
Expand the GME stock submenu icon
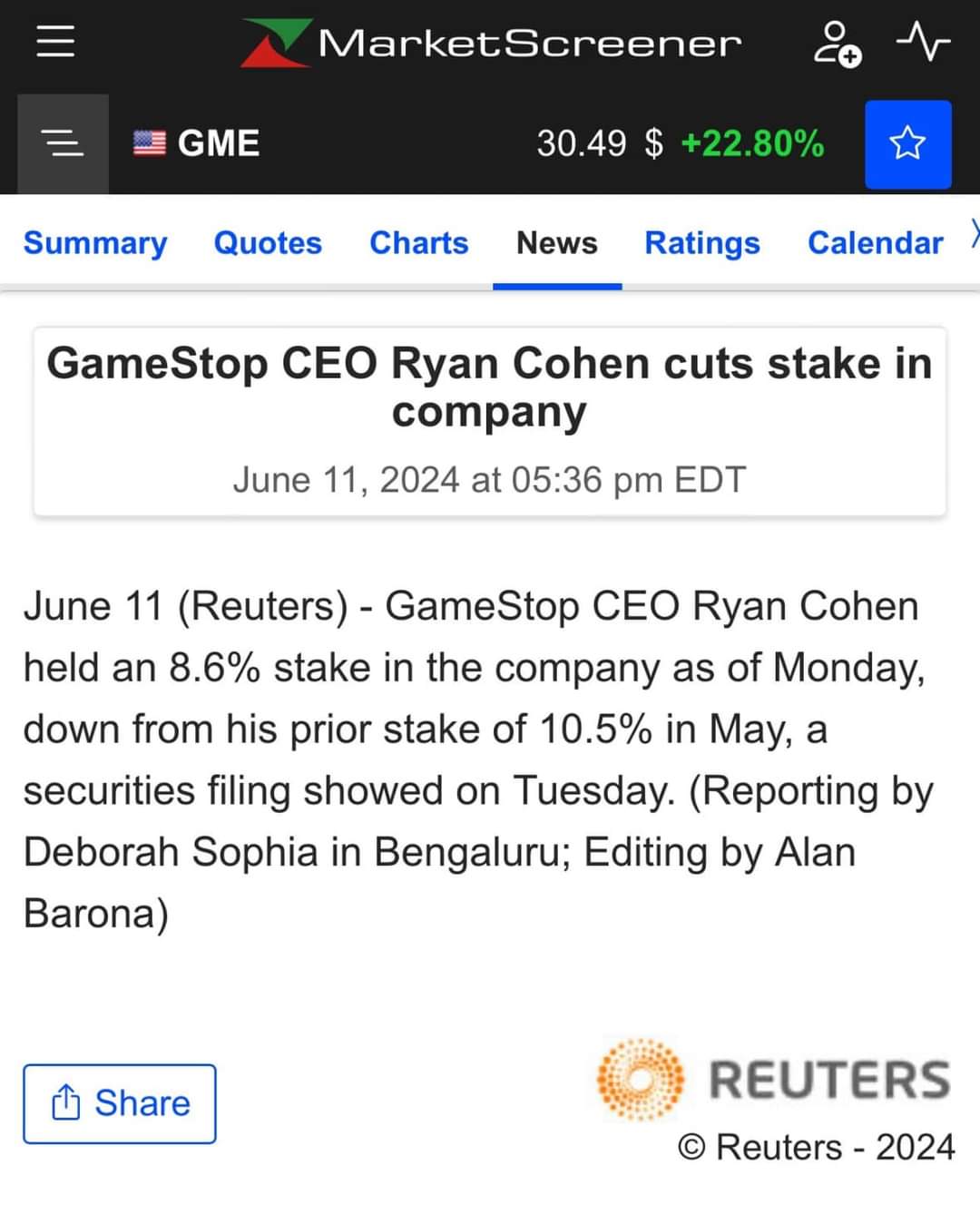(x=63, y=143)
